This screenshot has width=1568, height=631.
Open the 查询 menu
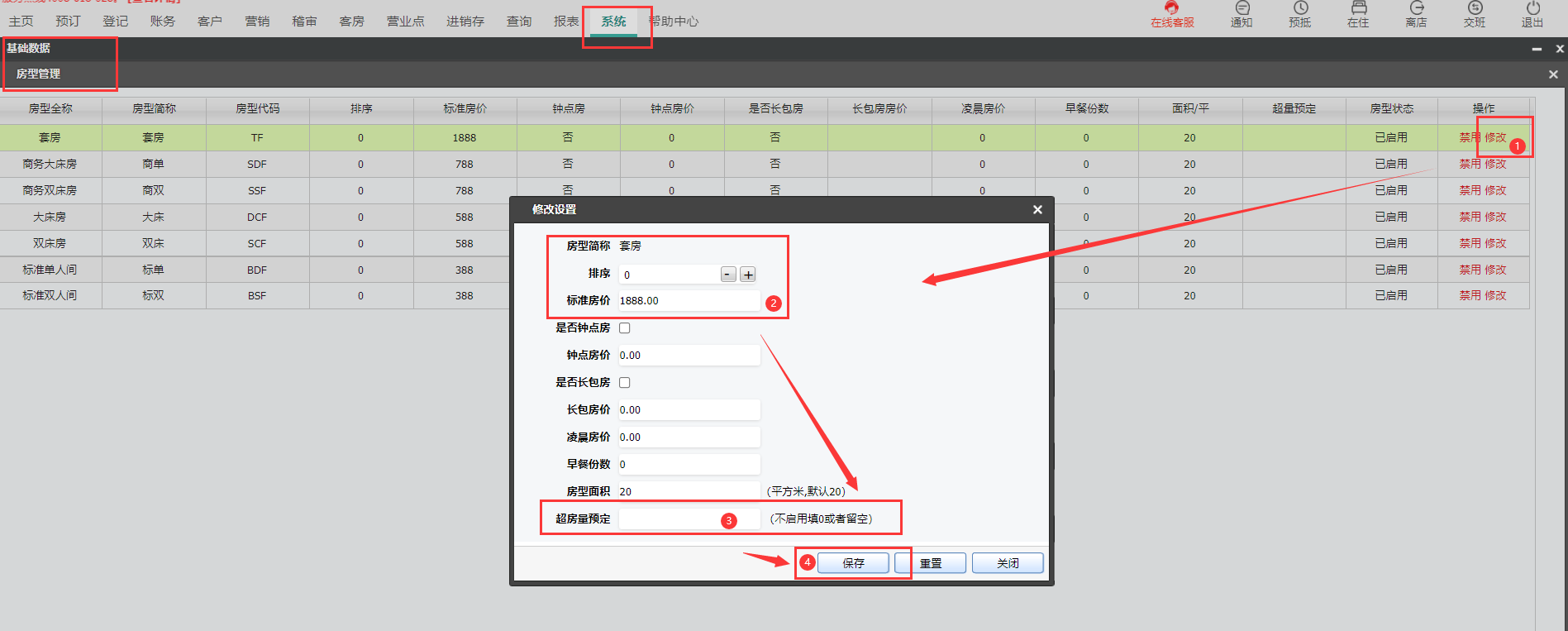[519, 22]
